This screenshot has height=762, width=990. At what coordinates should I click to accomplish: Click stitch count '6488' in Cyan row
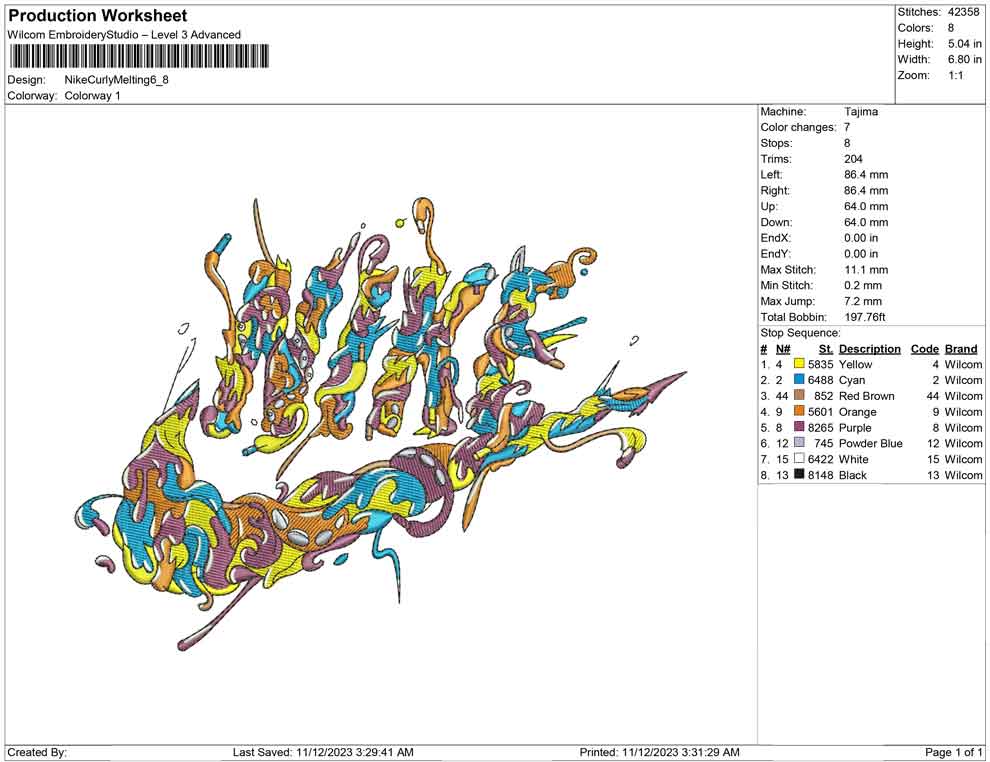[821, 380]
